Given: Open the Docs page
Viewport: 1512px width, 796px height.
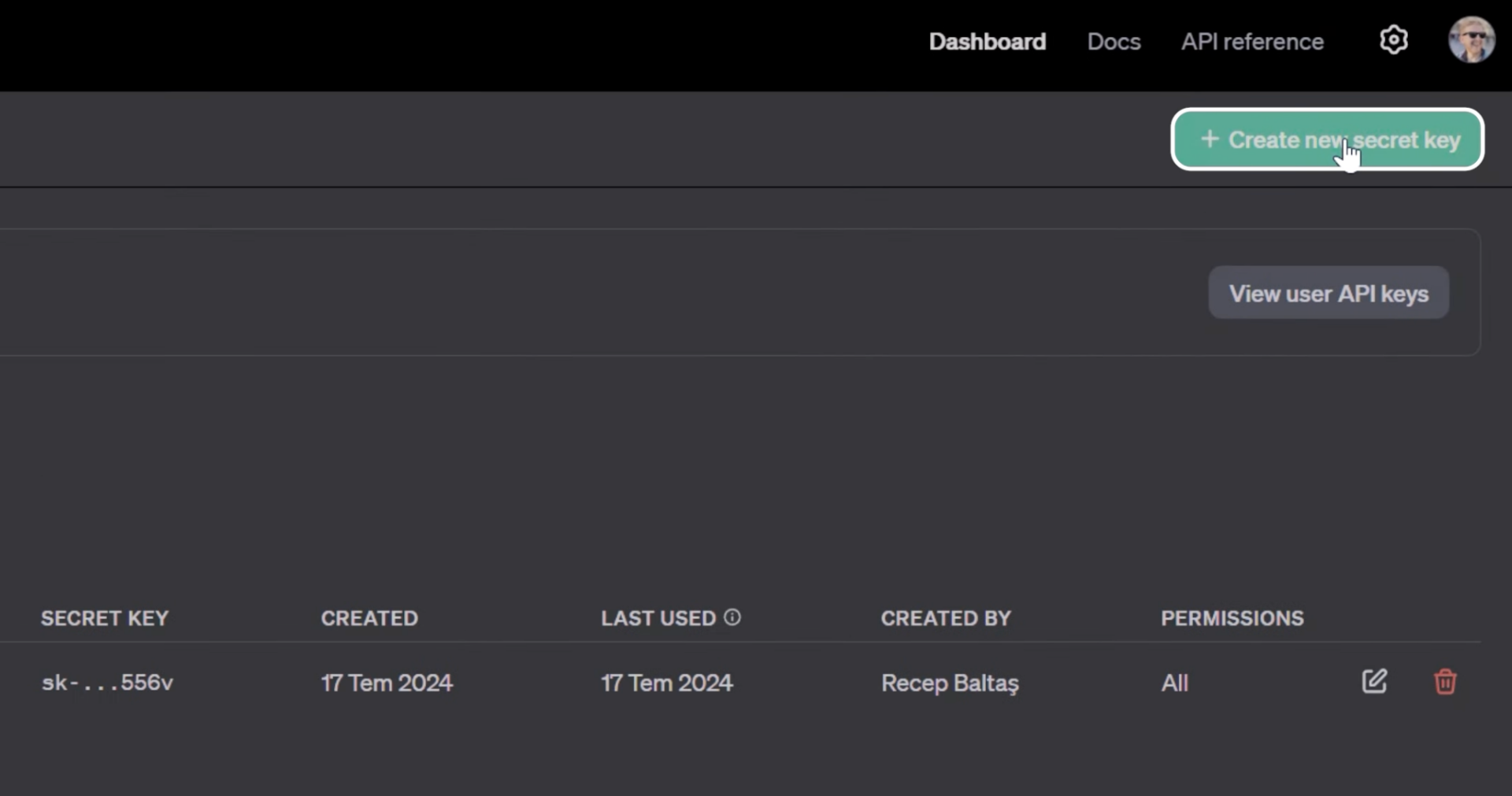Looking at the screenshot, I should pyautogui.click(x=1114, y=41).
